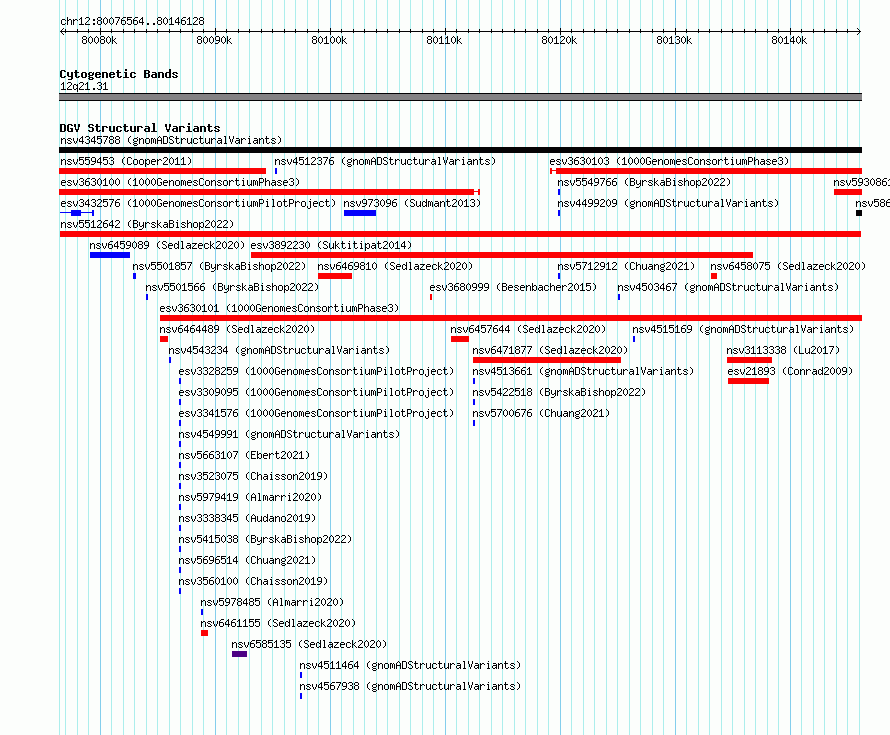The image size is (890, 735).
Task: Click nsv4549991 (gnomADStructuralVariants) label
Action: 289,434
